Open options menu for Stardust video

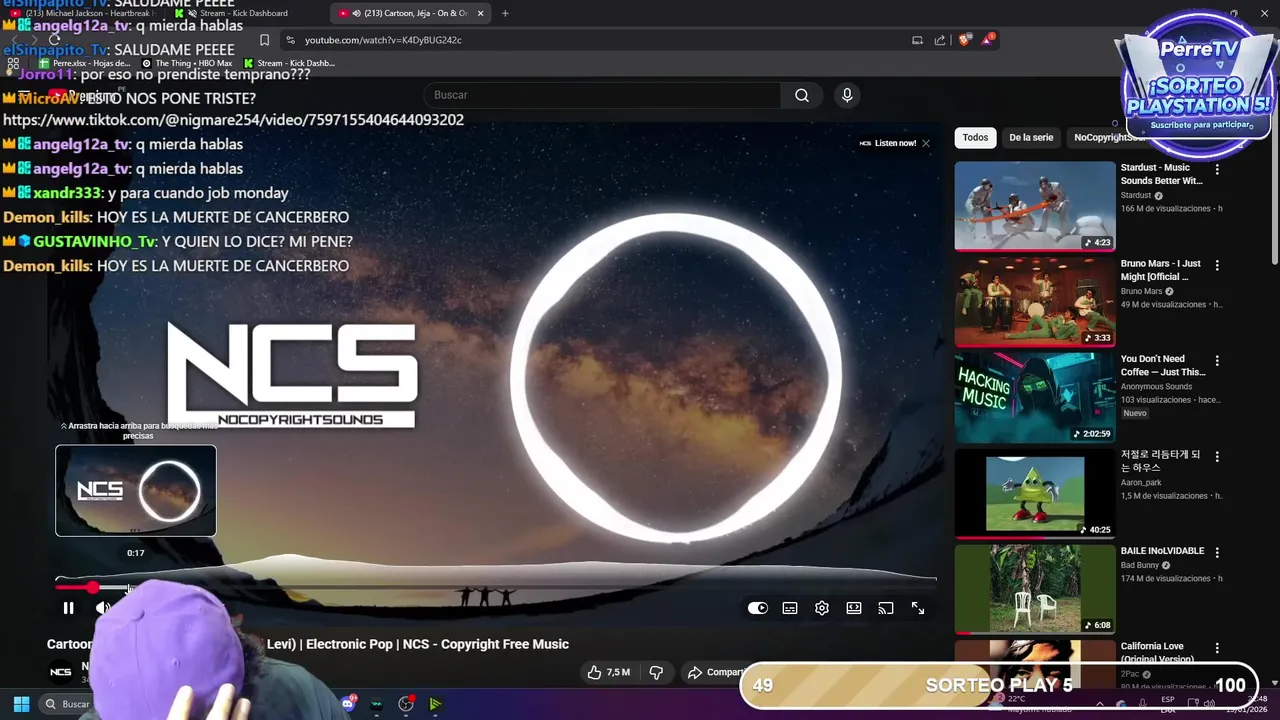point(1217,169)
